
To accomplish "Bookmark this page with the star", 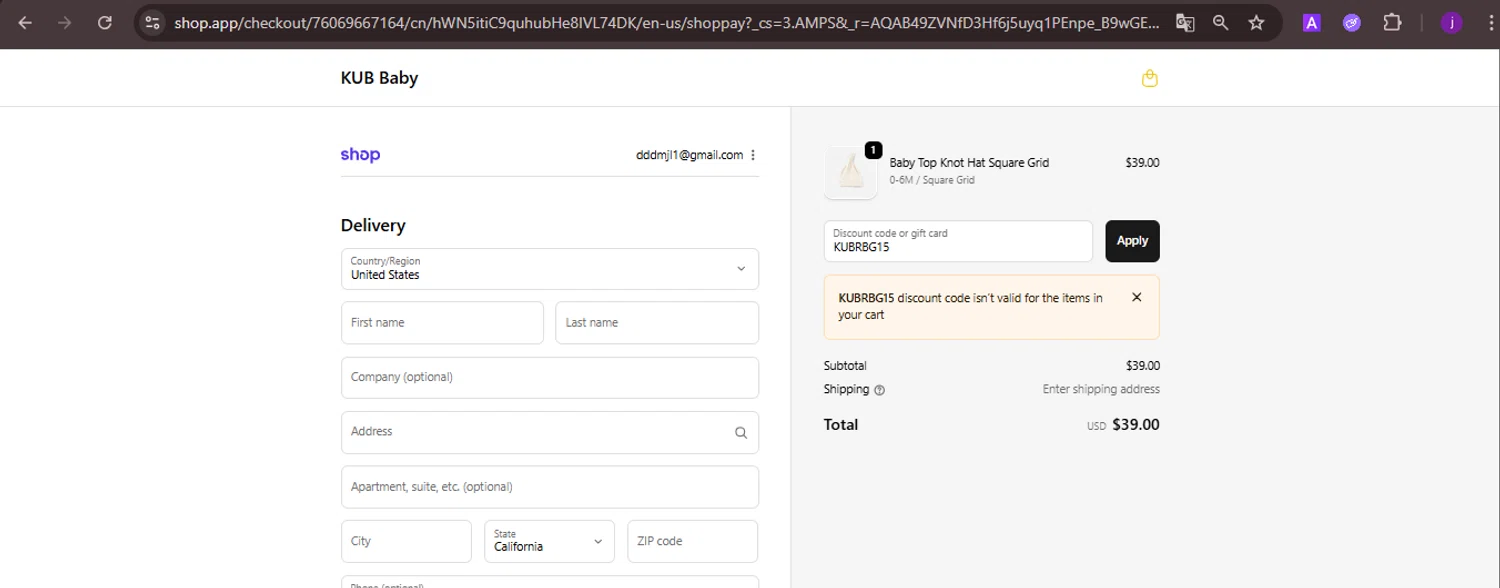I will (x=1257, y=22).
